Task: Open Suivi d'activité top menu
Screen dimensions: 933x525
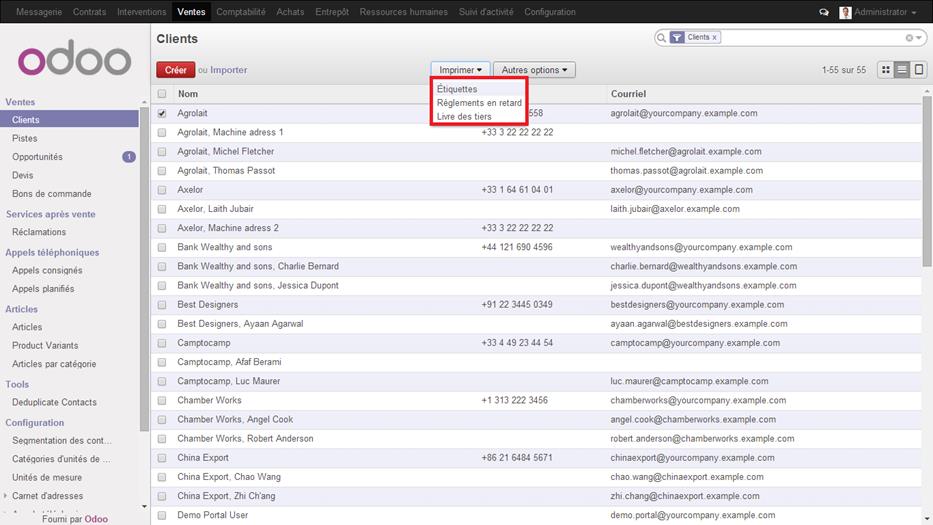Action: point(486,12)
